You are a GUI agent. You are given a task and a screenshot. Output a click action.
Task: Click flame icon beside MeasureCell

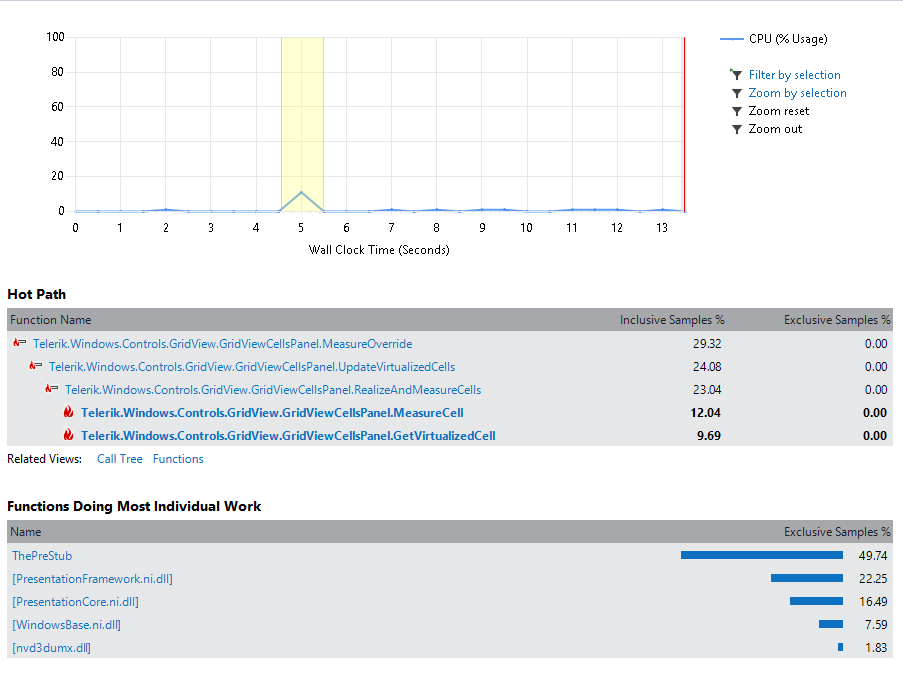[68, 412]
